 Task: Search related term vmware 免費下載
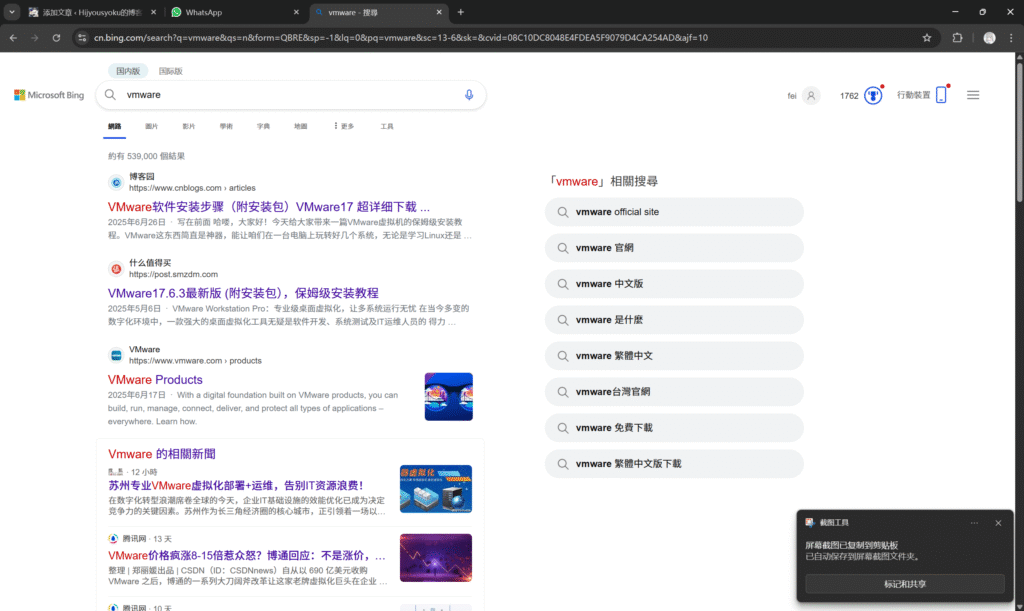click(674, 428)
